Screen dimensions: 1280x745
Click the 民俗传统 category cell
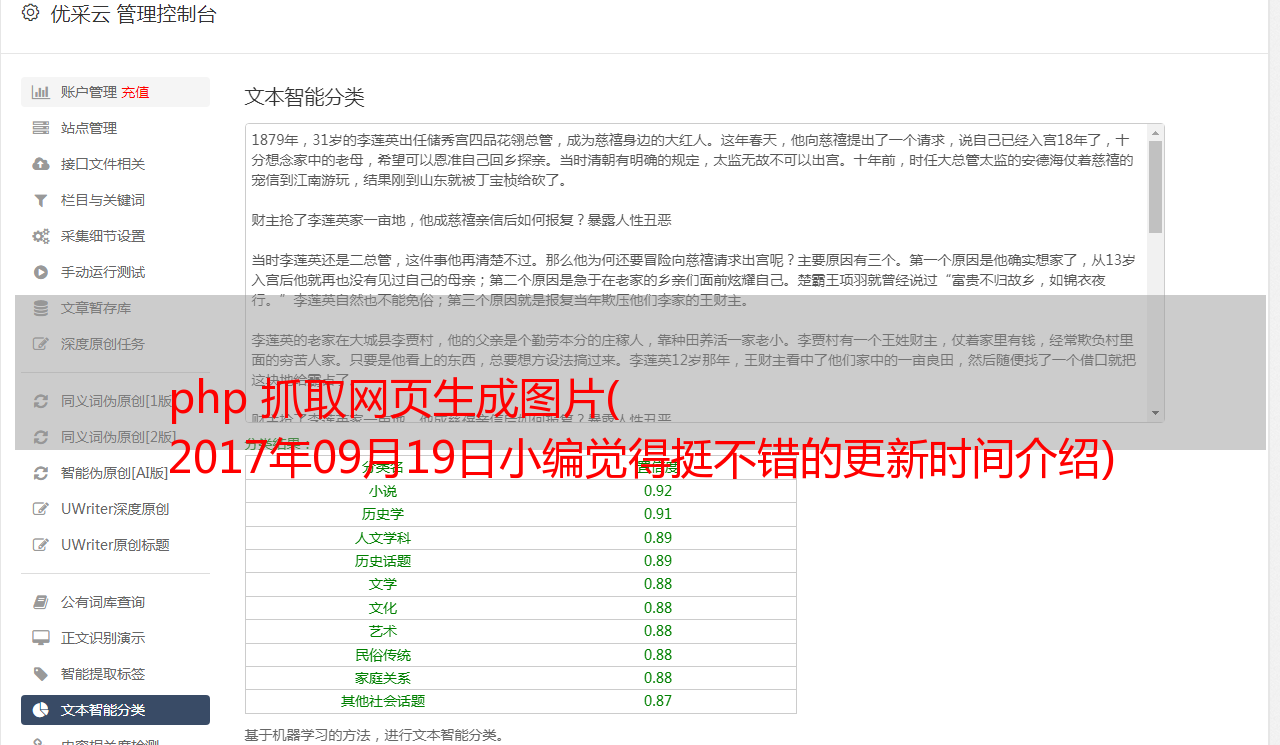pos(383,655)
